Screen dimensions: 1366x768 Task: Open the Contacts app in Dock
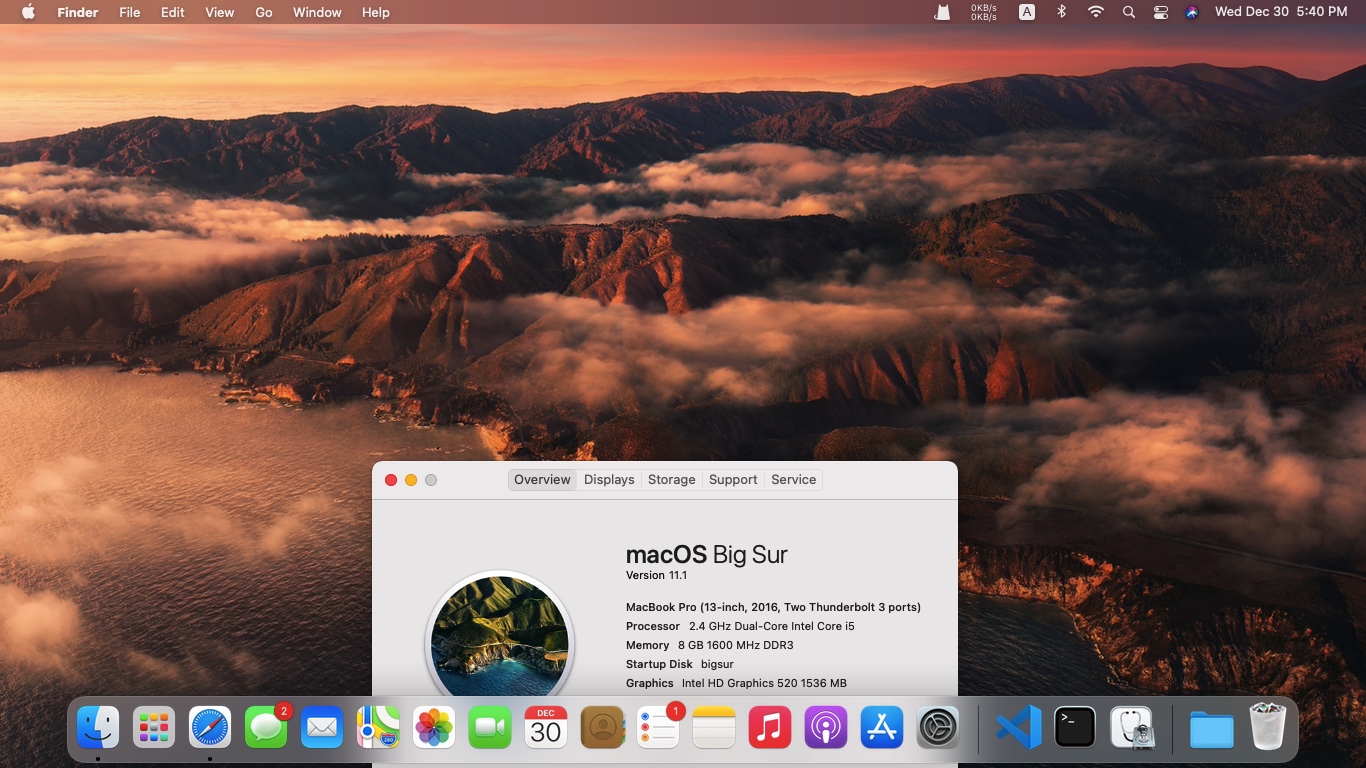(602, 727)
